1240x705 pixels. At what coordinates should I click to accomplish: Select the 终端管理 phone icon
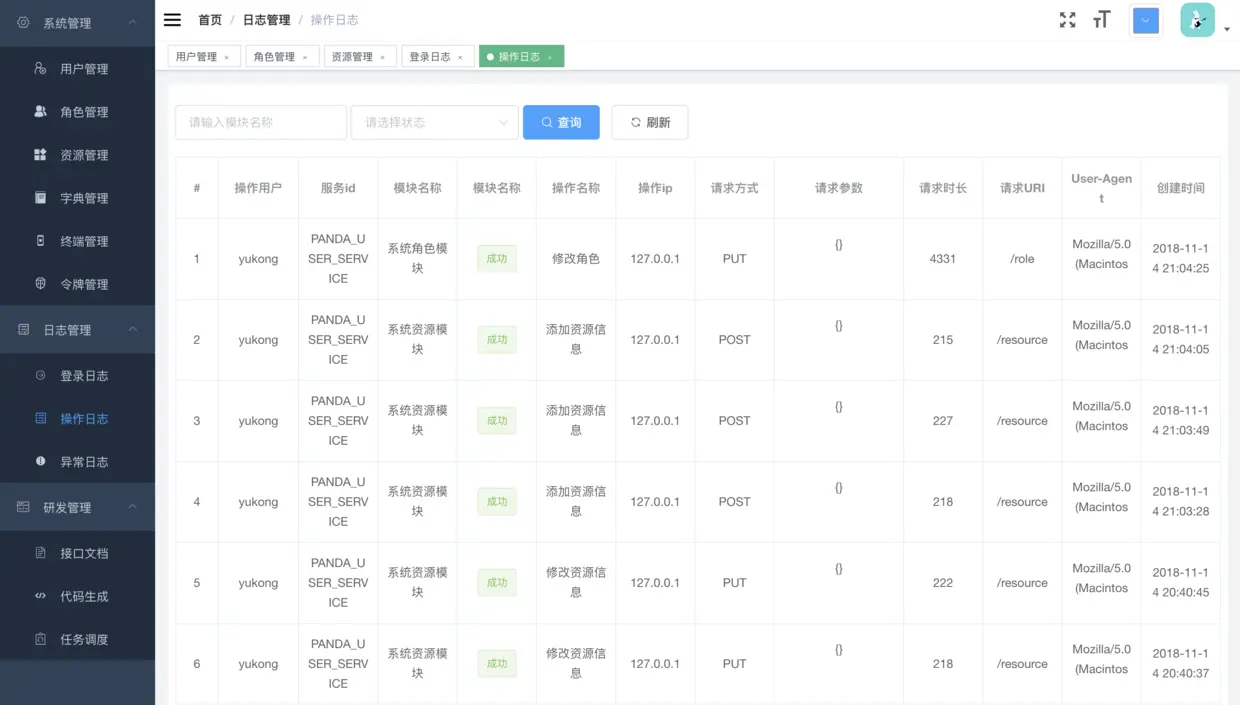click(x=40, y=241)
